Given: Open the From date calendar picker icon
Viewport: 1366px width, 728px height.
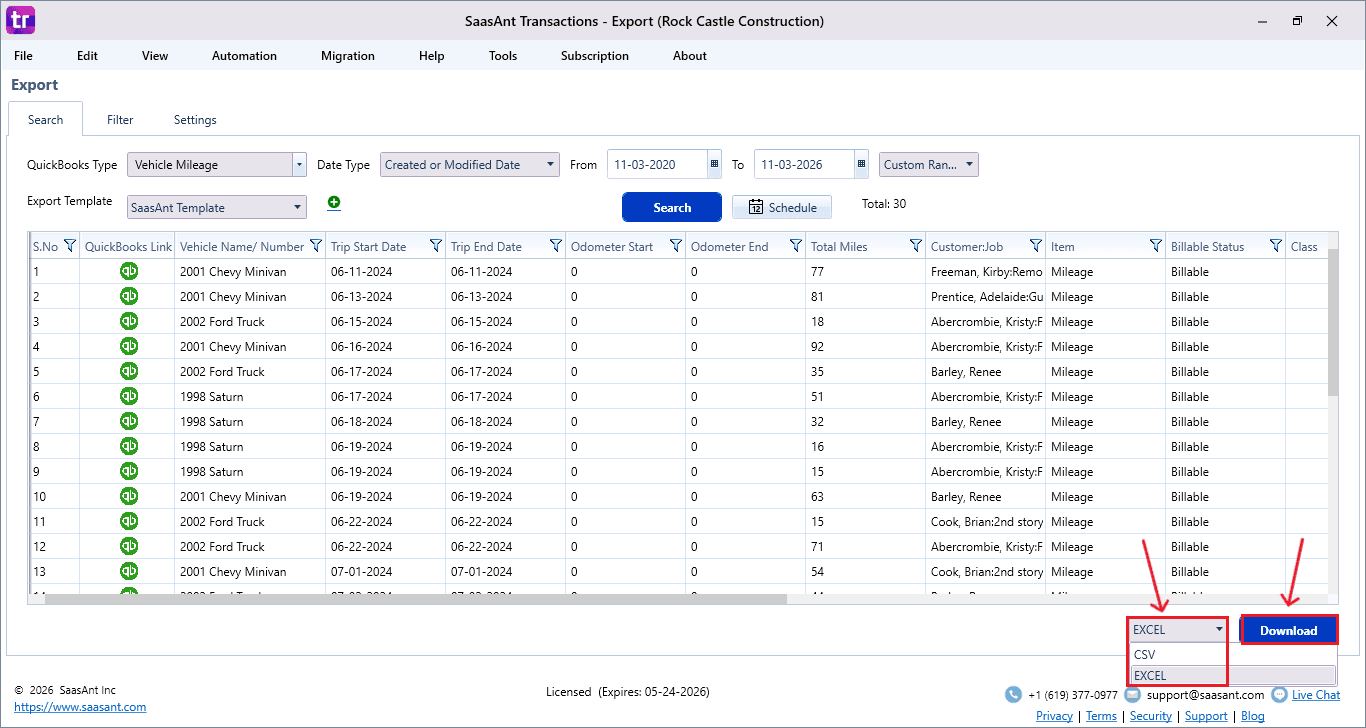Looking at the screenshot, I should click(714, 165).
